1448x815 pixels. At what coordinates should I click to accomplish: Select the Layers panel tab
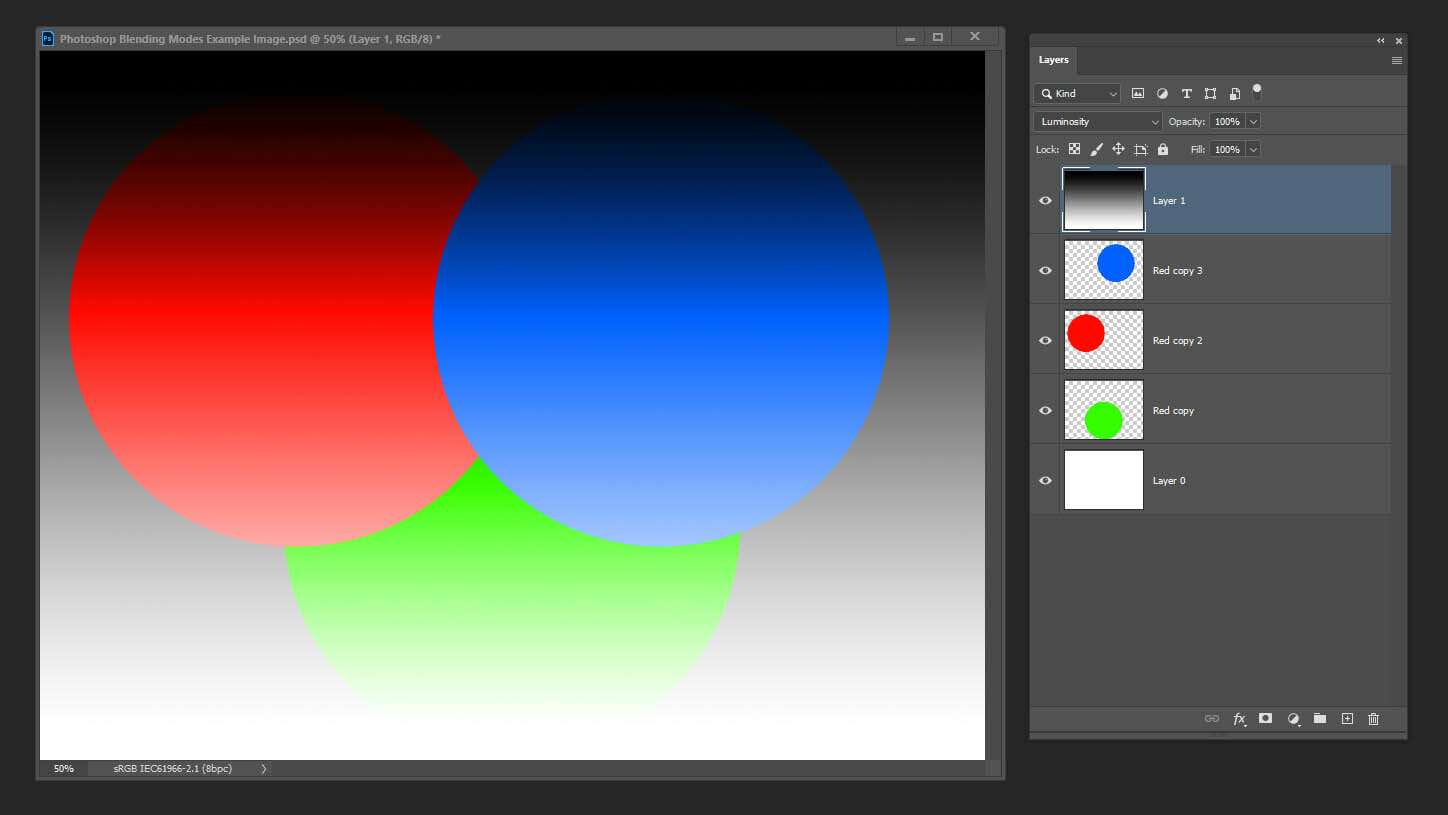1053,60
